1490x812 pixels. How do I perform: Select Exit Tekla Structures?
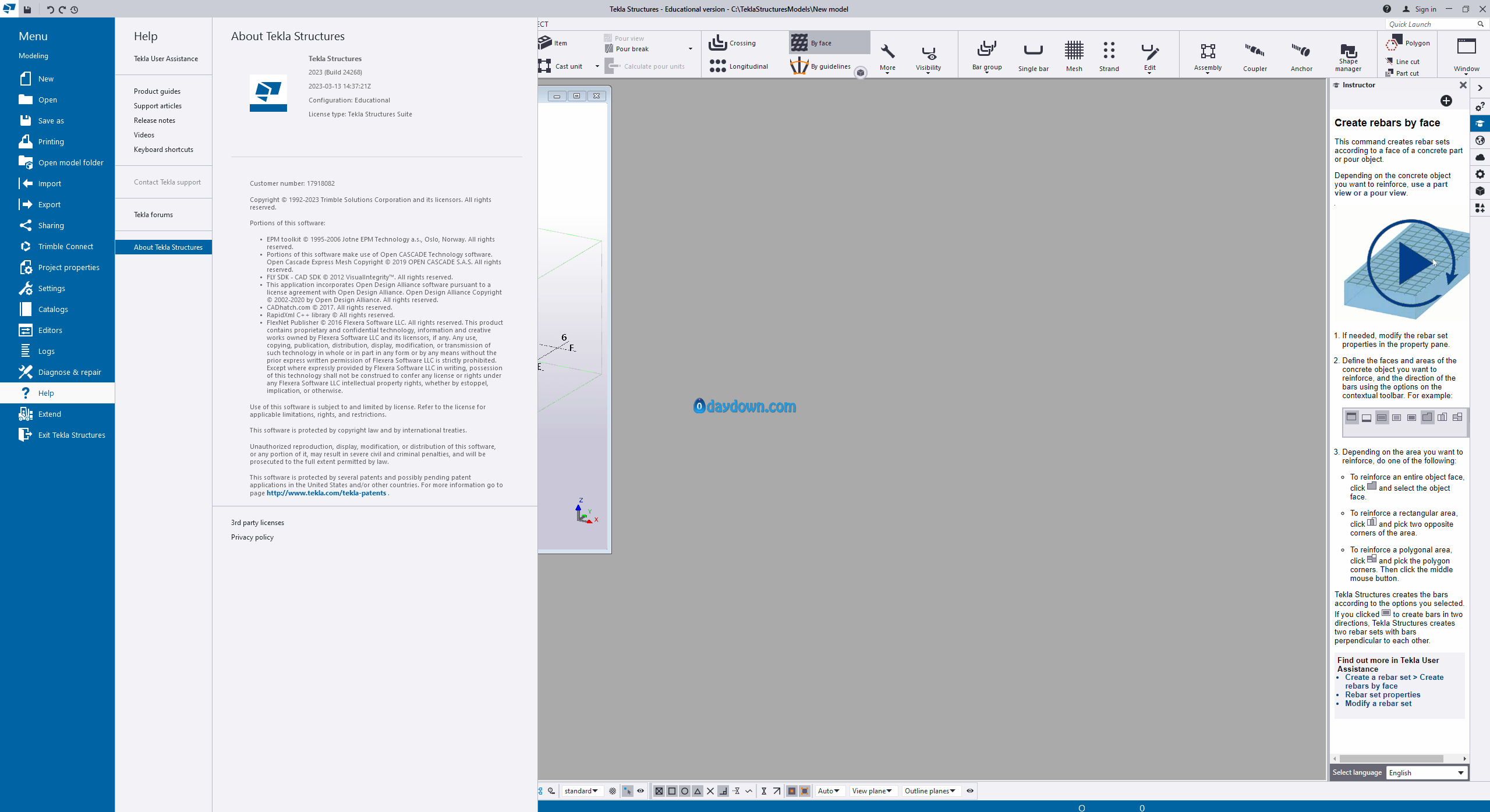click(58, 435)
